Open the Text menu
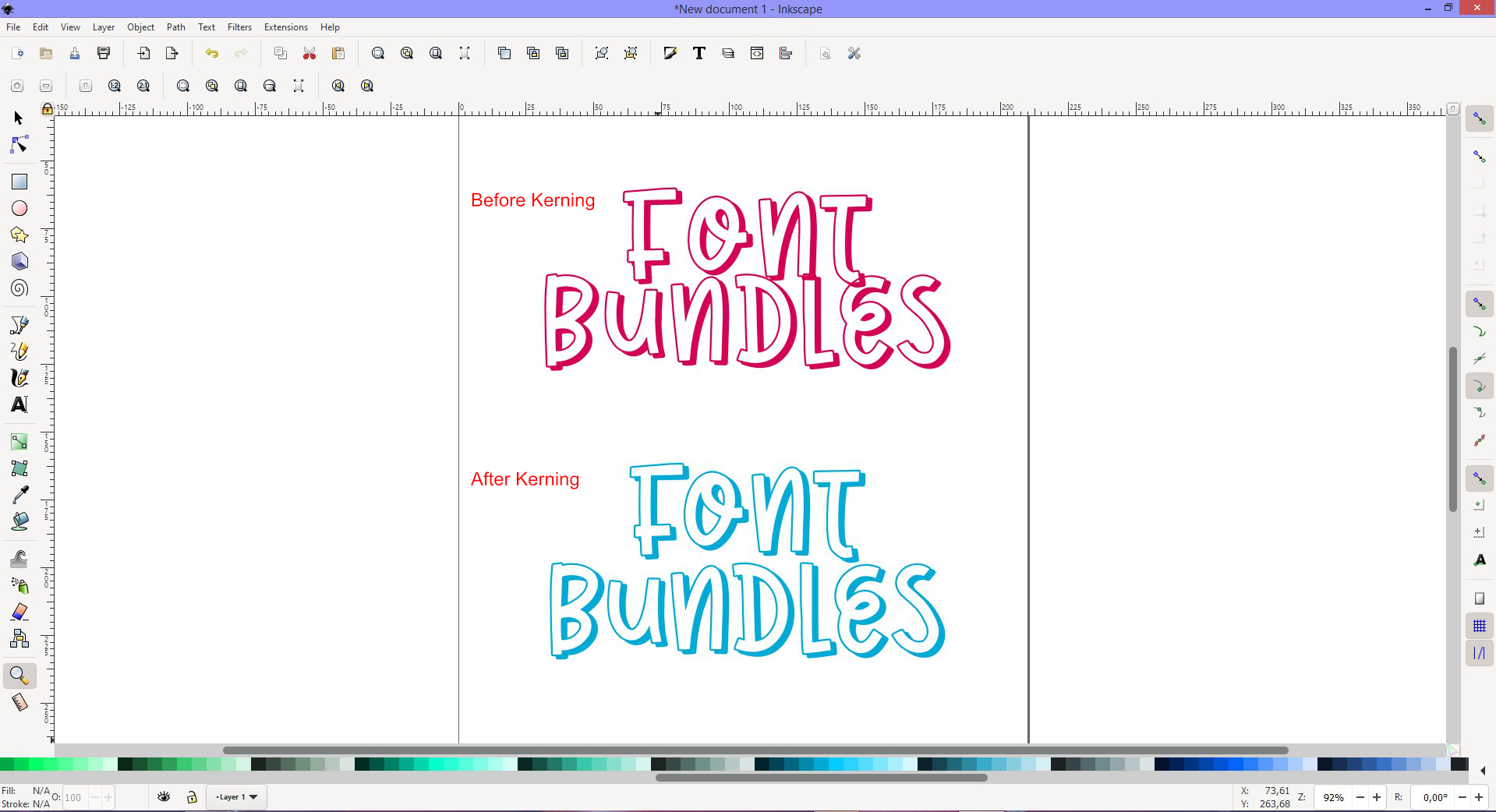 pos(207,26)
